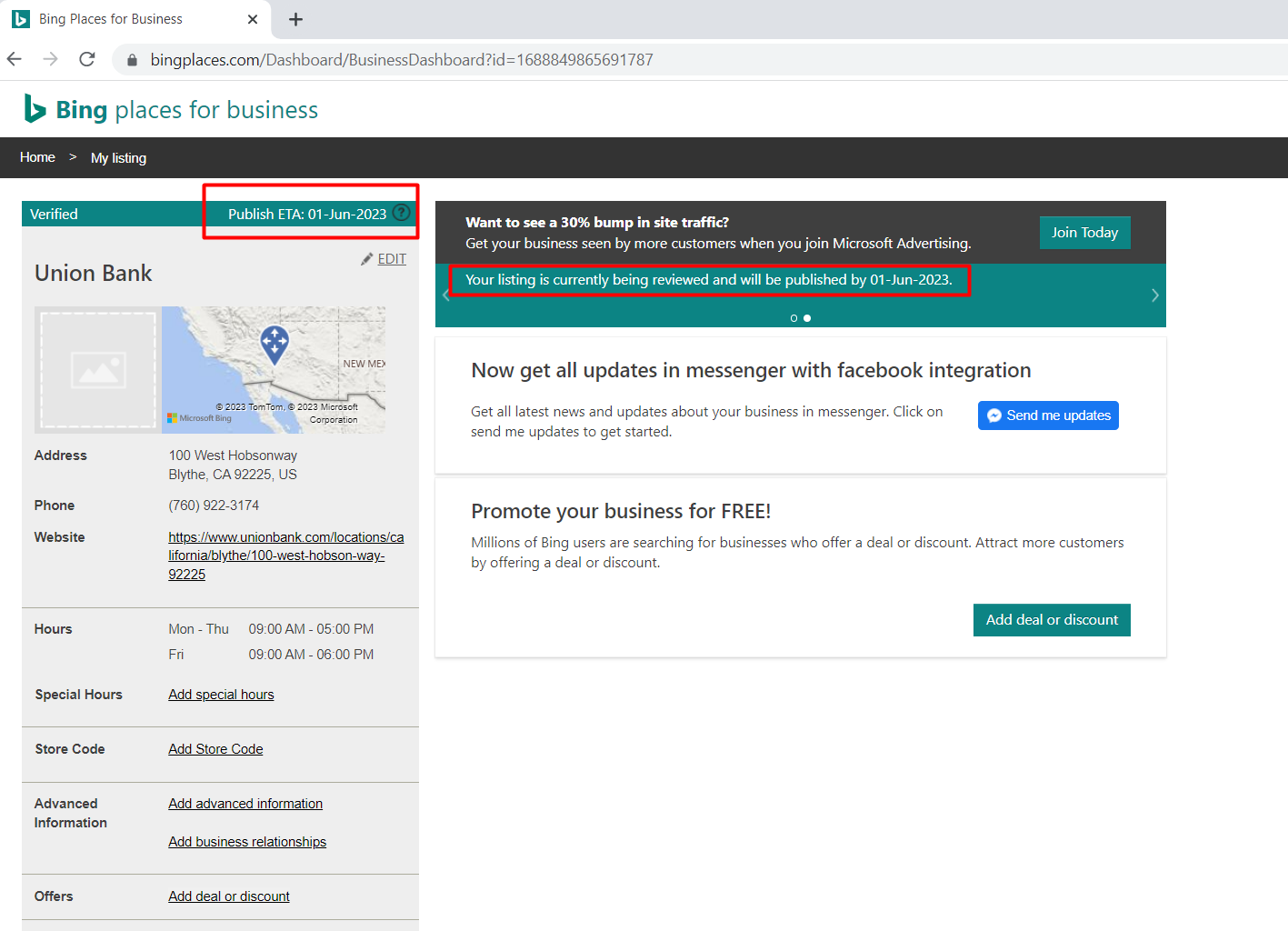Image resolution: width=1288 pixels, height=931 pixels.
Task: Reload the Bing Places page
Action: [87, 59]
